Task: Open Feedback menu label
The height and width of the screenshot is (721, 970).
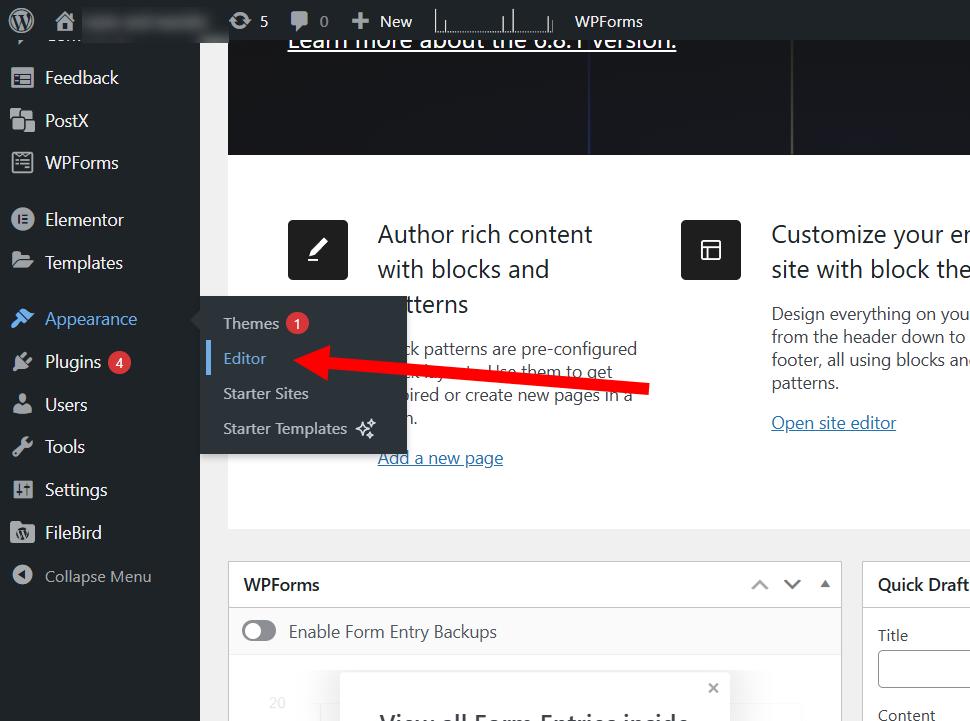Action: click(82, 78)
